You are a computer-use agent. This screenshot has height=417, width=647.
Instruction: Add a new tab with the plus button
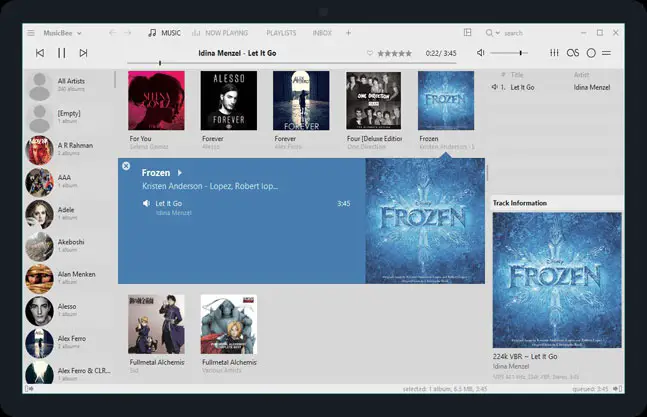(x=348, y=33)
